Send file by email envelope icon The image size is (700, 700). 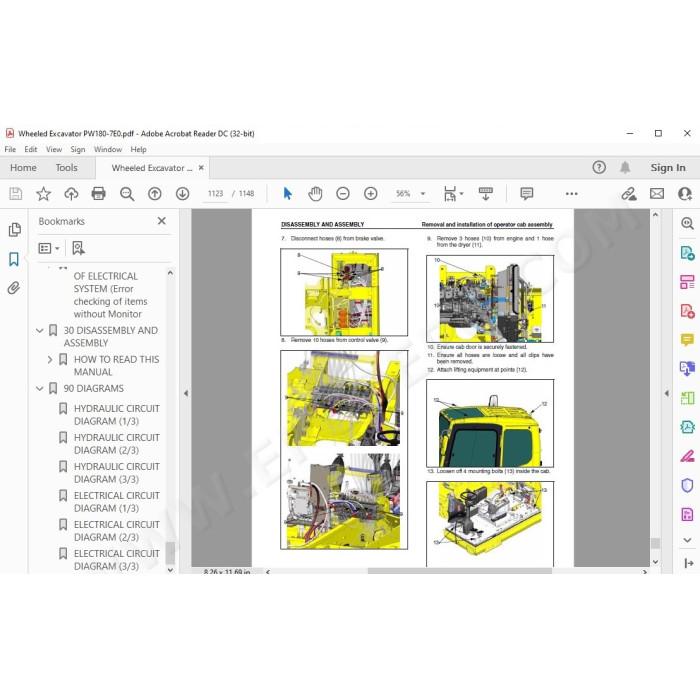click(657, 194)
